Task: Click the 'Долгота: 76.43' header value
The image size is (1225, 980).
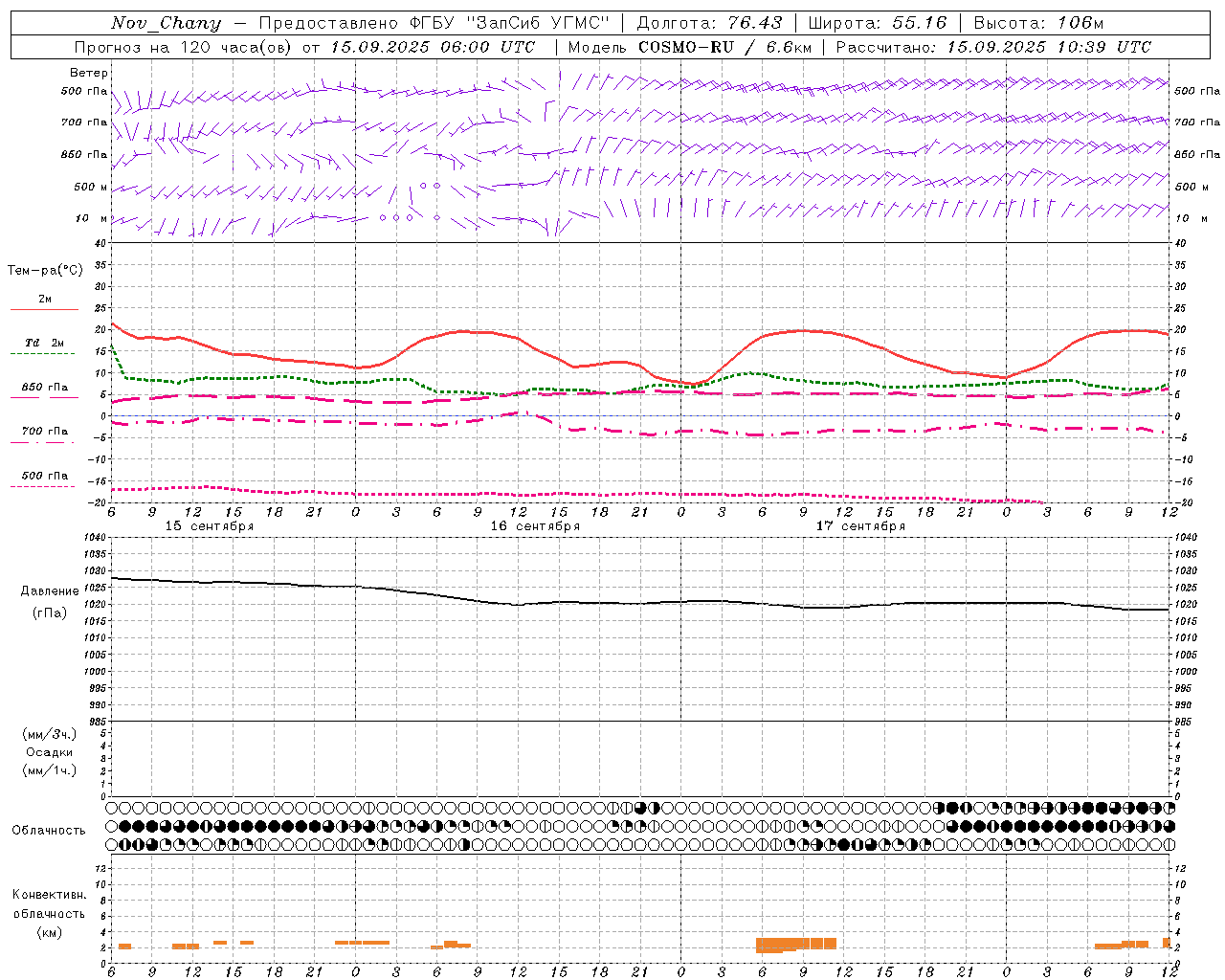Action: click(x=709, y=23)
